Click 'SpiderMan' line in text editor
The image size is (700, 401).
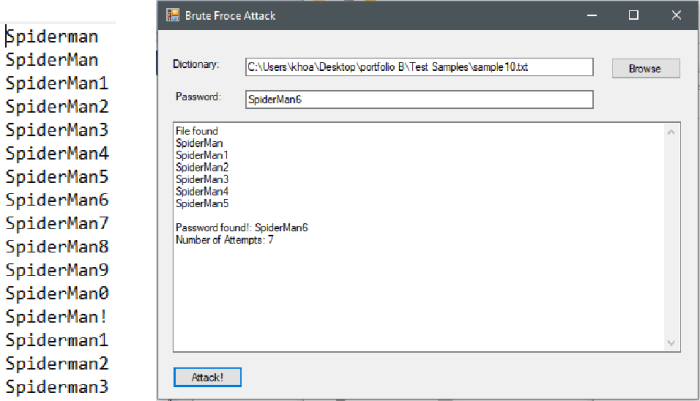point(52,60)
